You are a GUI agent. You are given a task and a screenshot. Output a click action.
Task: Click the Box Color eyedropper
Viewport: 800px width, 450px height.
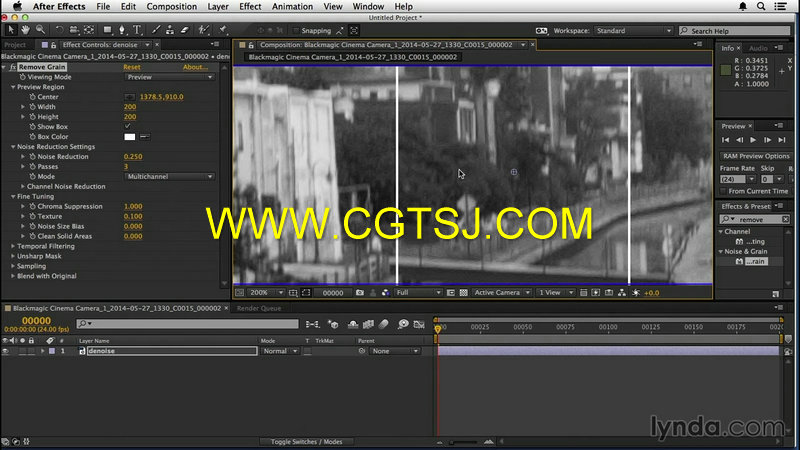click(145, 137)
